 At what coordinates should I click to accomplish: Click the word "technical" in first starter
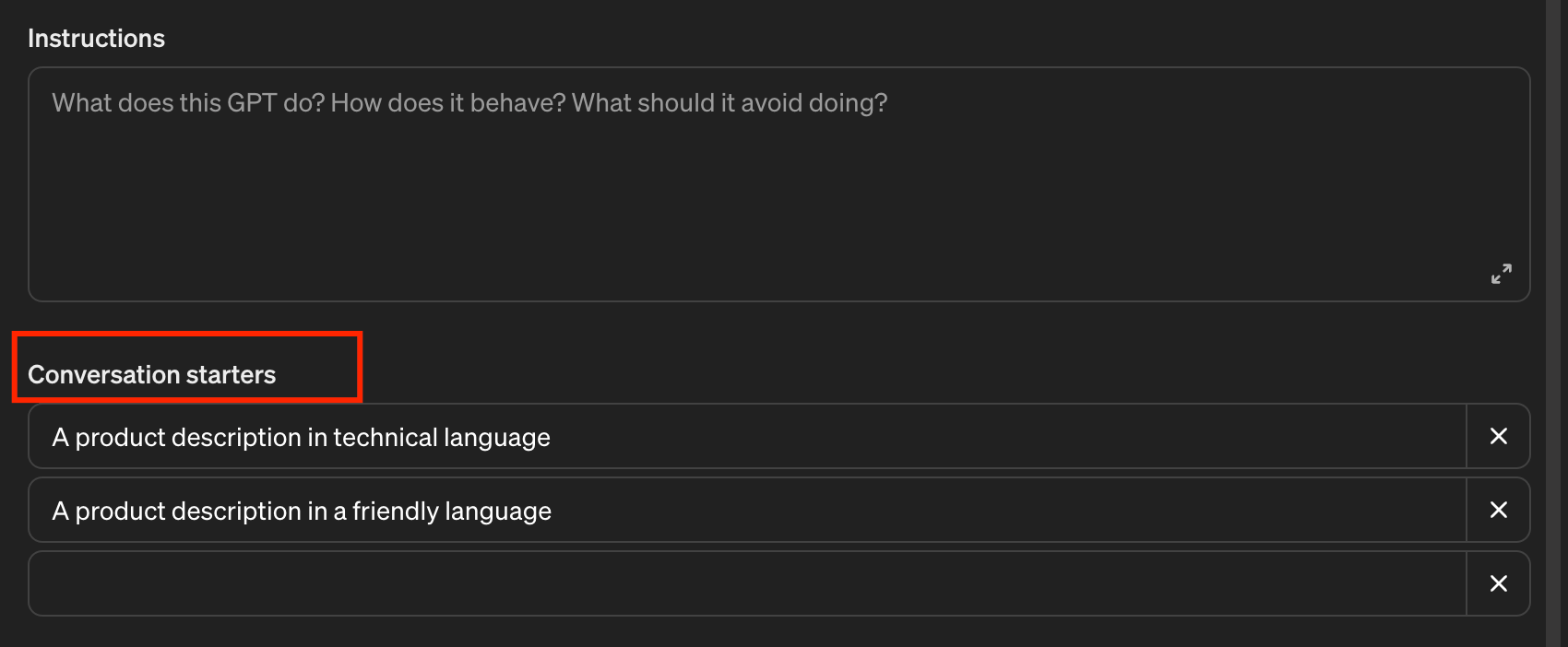point(386,438)
